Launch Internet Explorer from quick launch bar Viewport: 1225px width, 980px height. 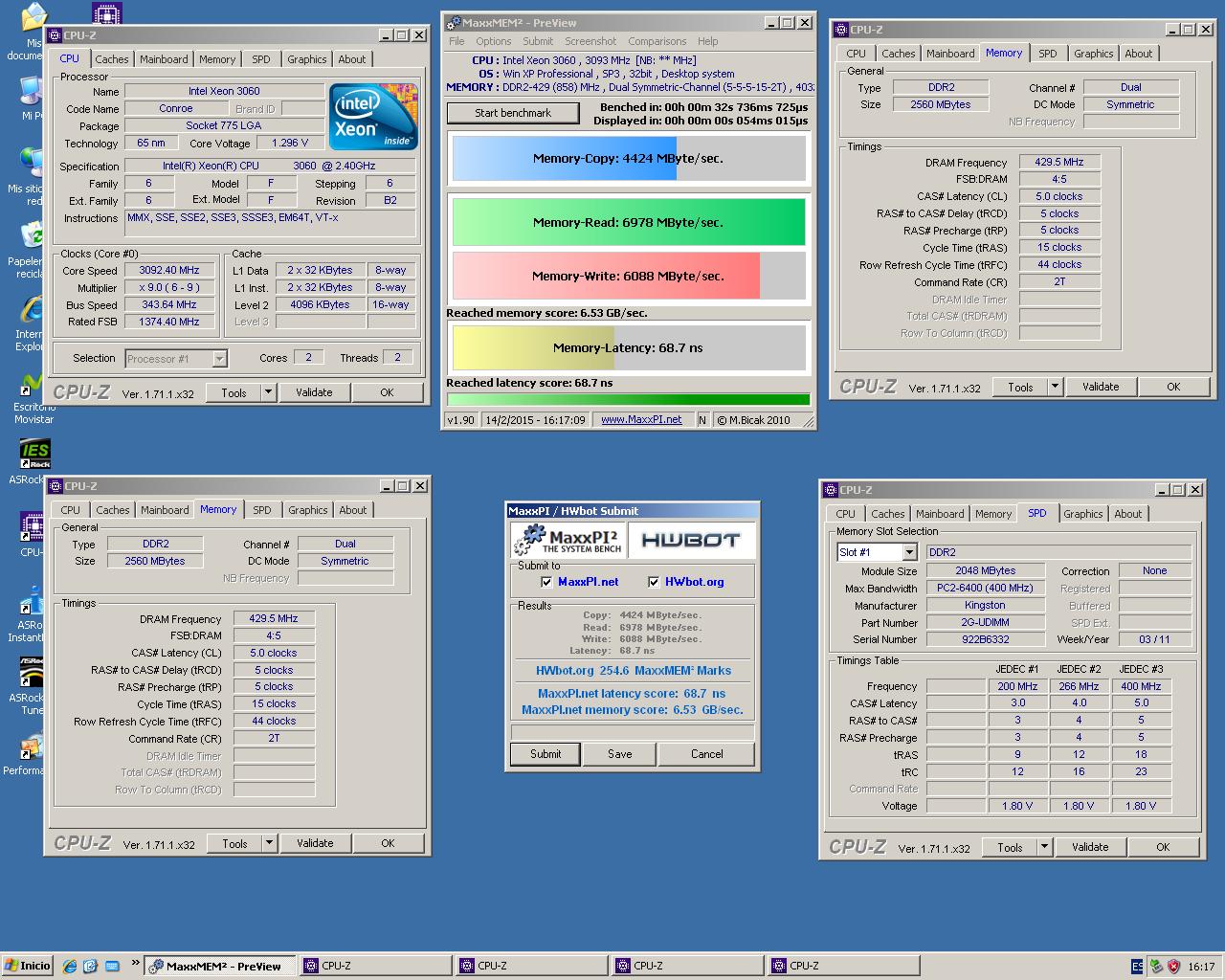coord(70,966)
